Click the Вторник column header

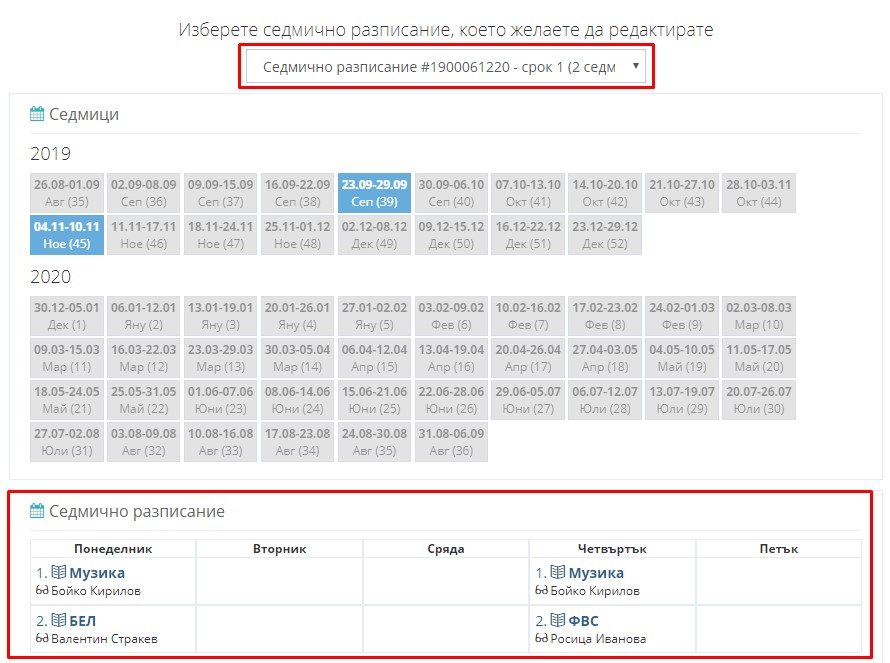(x=279, y=549)
